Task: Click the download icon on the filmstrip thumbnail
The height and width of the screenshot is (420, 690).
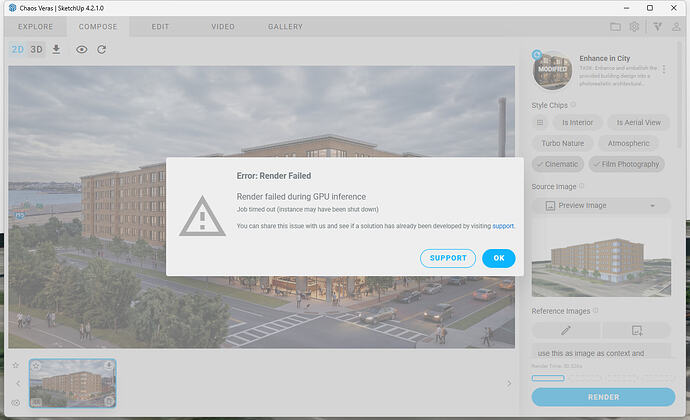Action: pos(109,365)
